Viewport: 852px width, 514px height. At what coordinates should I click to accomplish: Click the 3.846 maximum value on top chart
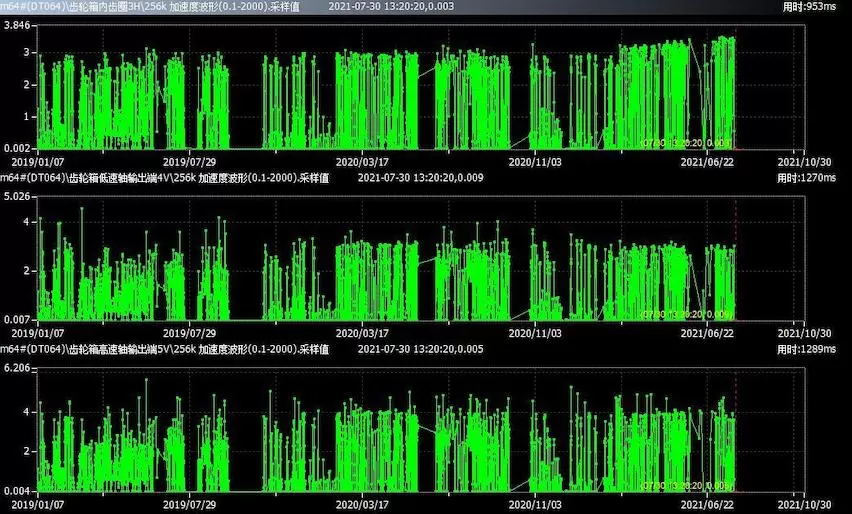tap(18, 25)
